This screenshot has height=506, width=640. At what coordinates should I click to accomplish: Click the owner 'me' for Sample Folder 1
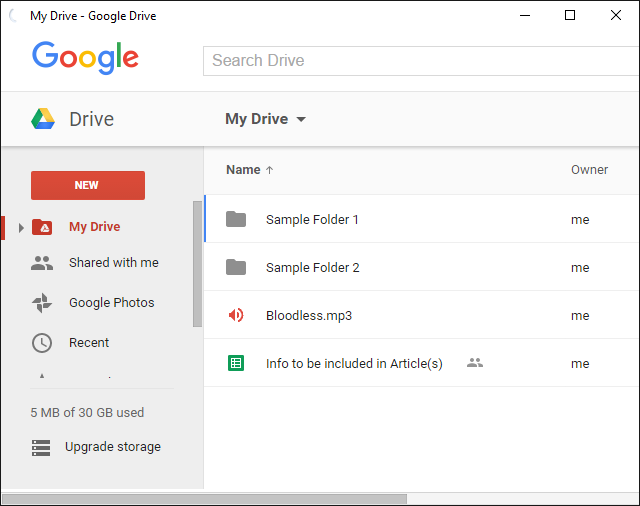point(580,220)
